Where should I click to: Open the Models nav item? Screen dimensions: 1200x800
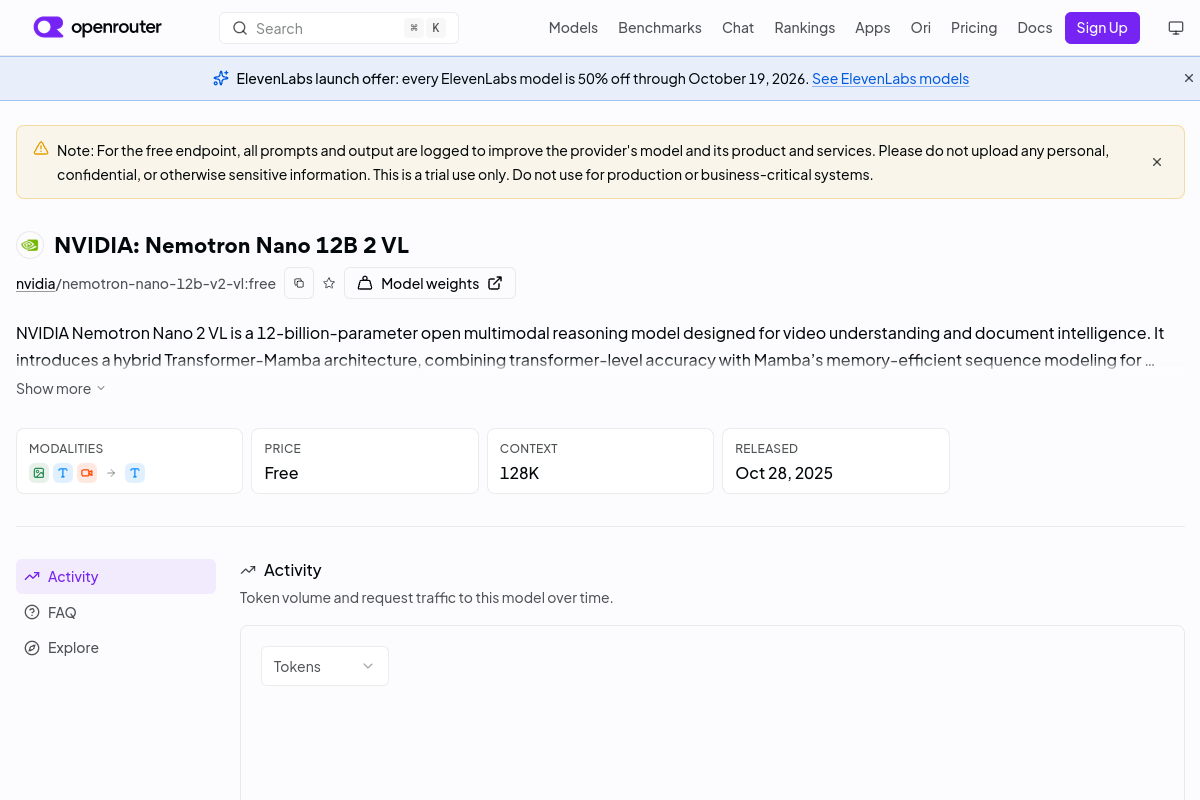click(x=573, y=28)
